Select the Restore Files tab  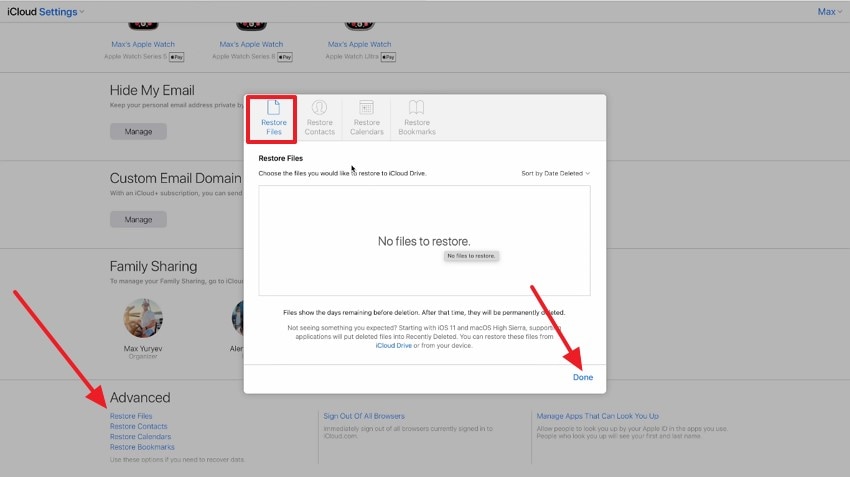[273, 118]
